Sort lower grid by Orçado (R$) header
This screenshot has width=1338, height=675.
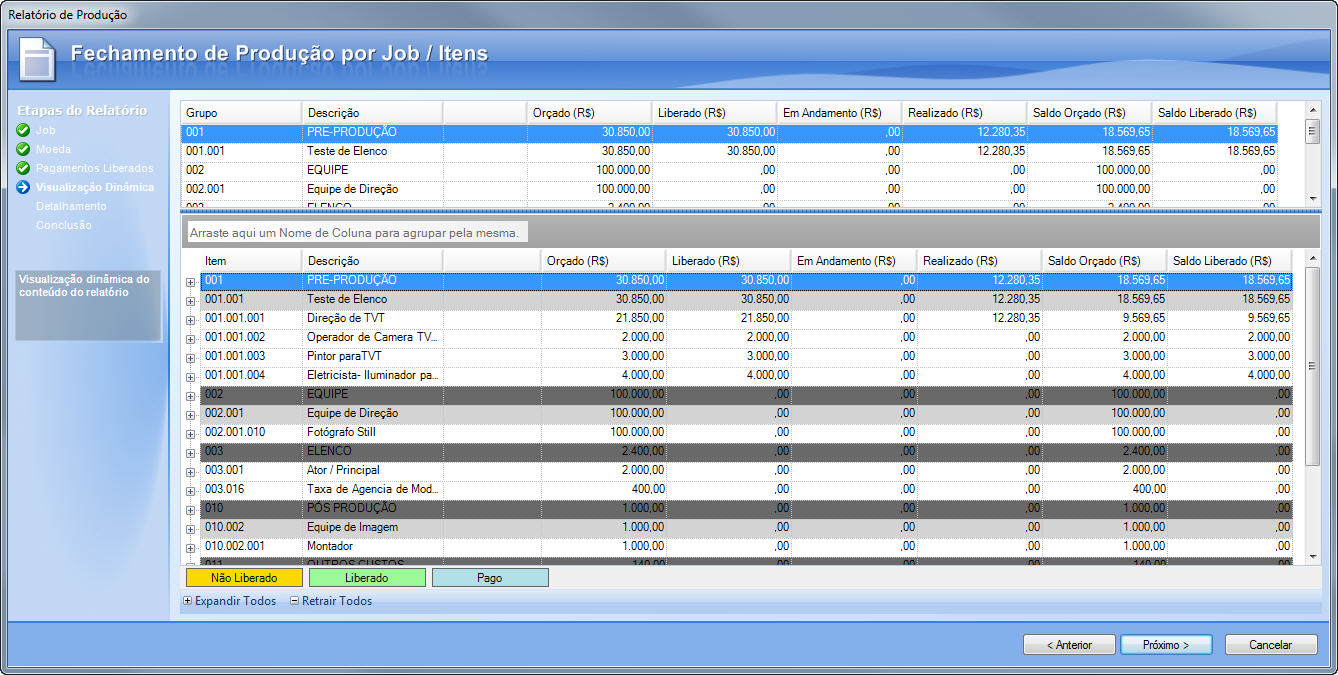pos(603,261)
